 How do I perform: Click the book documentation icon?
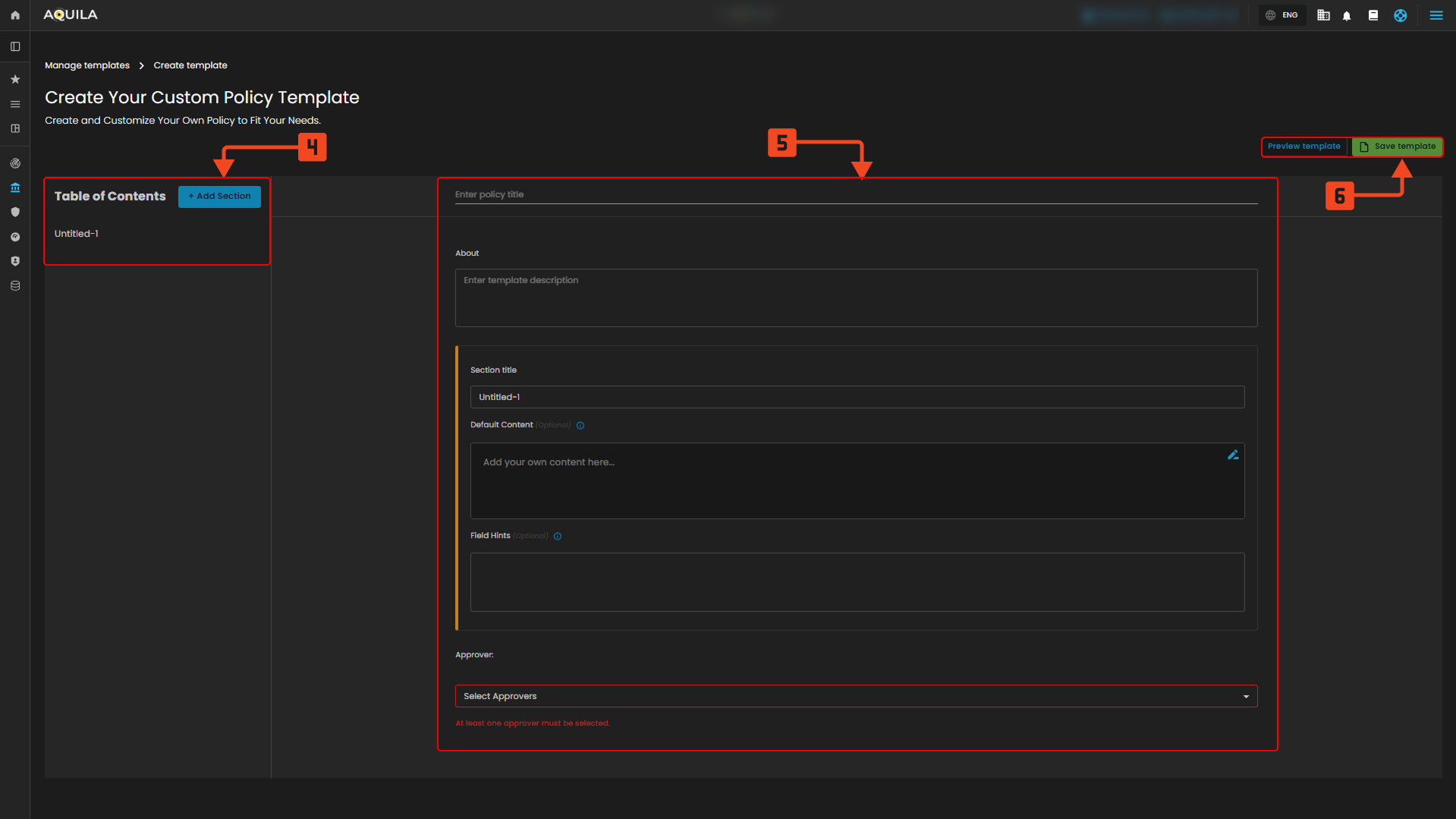coord(1373,15)
